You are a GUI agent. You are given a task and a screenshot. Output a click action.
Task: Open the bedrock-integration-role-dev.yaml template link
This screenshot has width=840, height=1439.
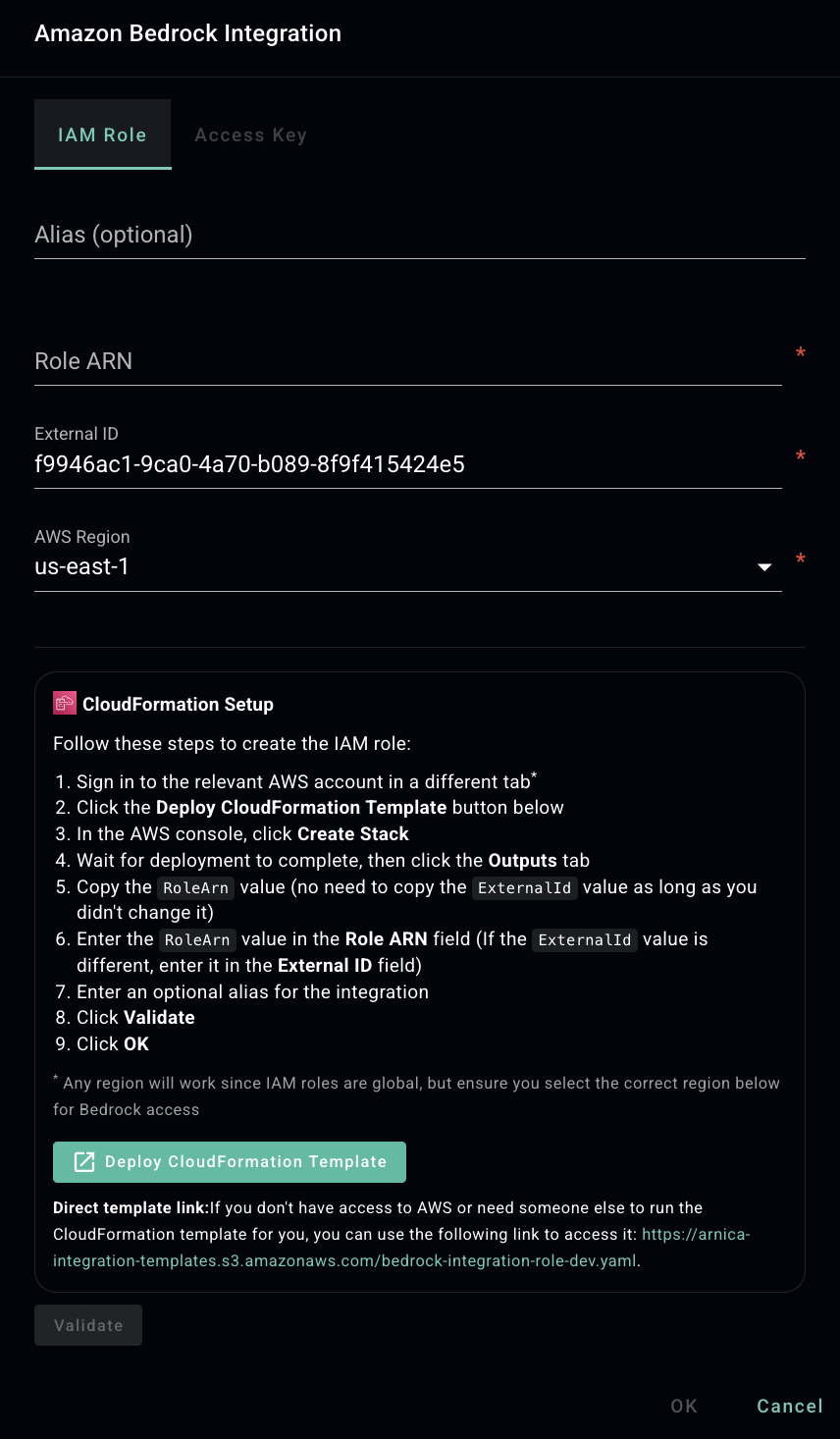344,1260
